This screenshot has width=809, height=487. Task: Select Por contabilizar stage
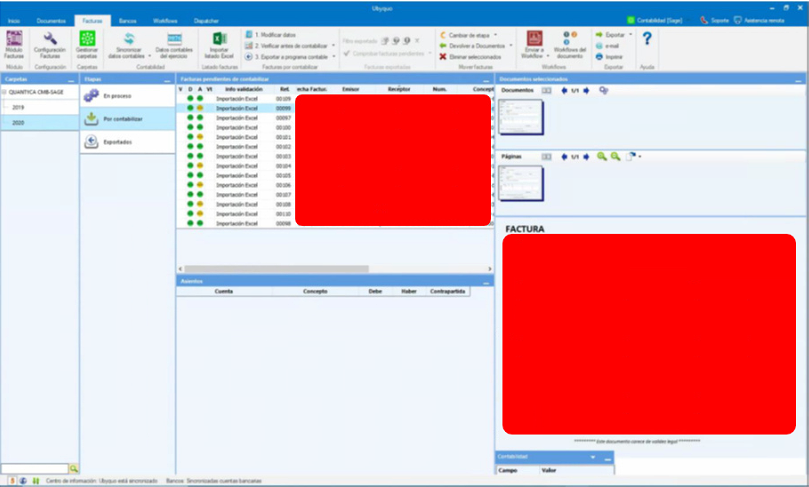coord(127,119)
